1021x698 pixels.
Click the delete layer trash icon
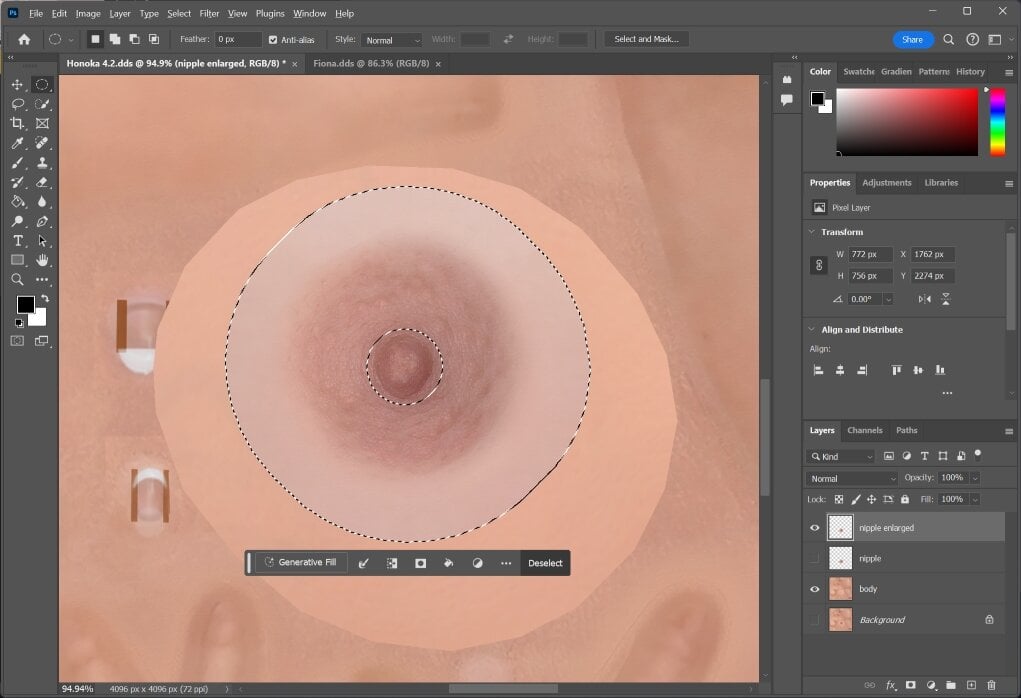coord(991,685)
